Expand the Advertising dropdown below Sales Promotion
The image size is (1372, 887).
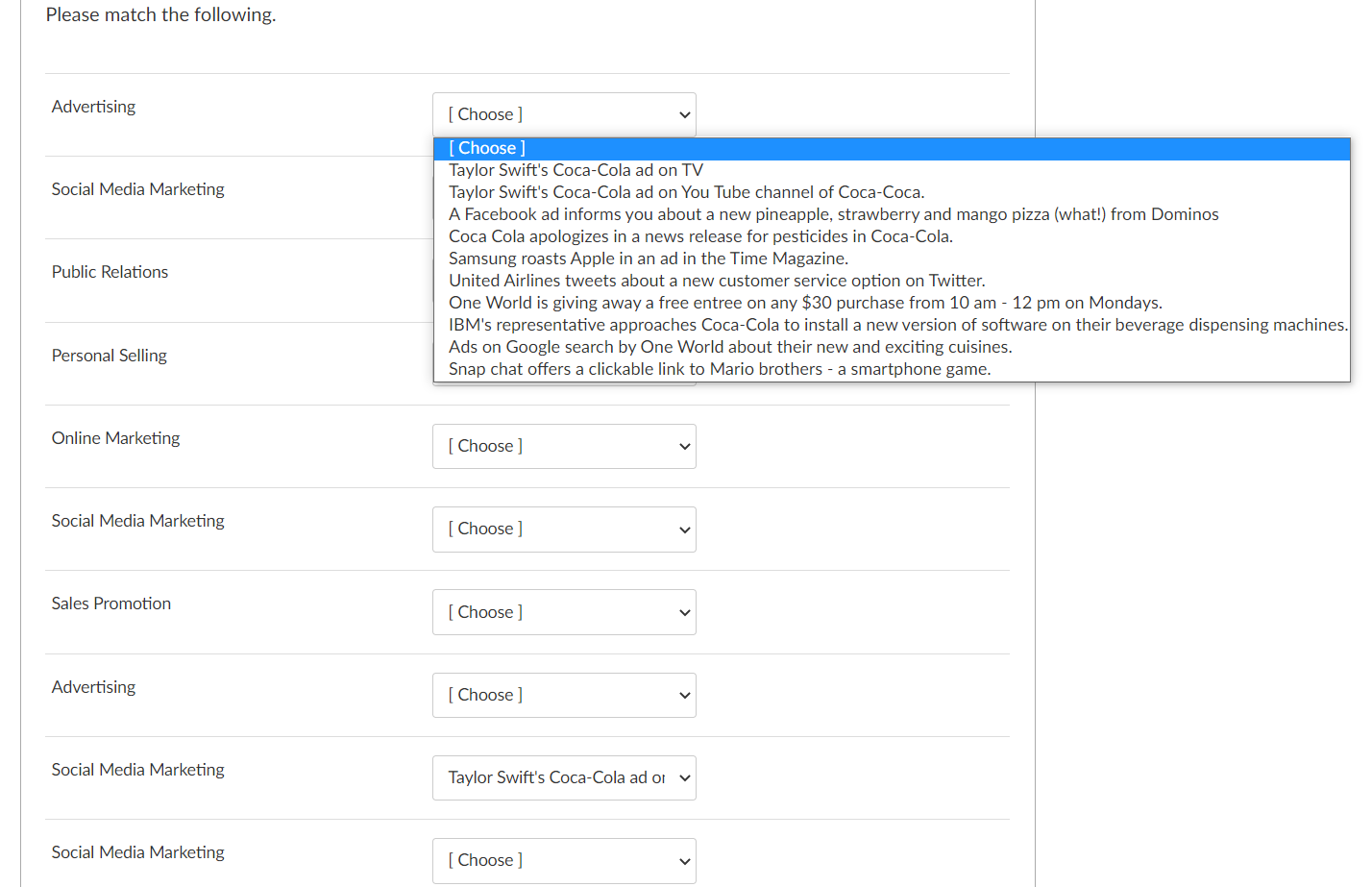coord(564,695)
